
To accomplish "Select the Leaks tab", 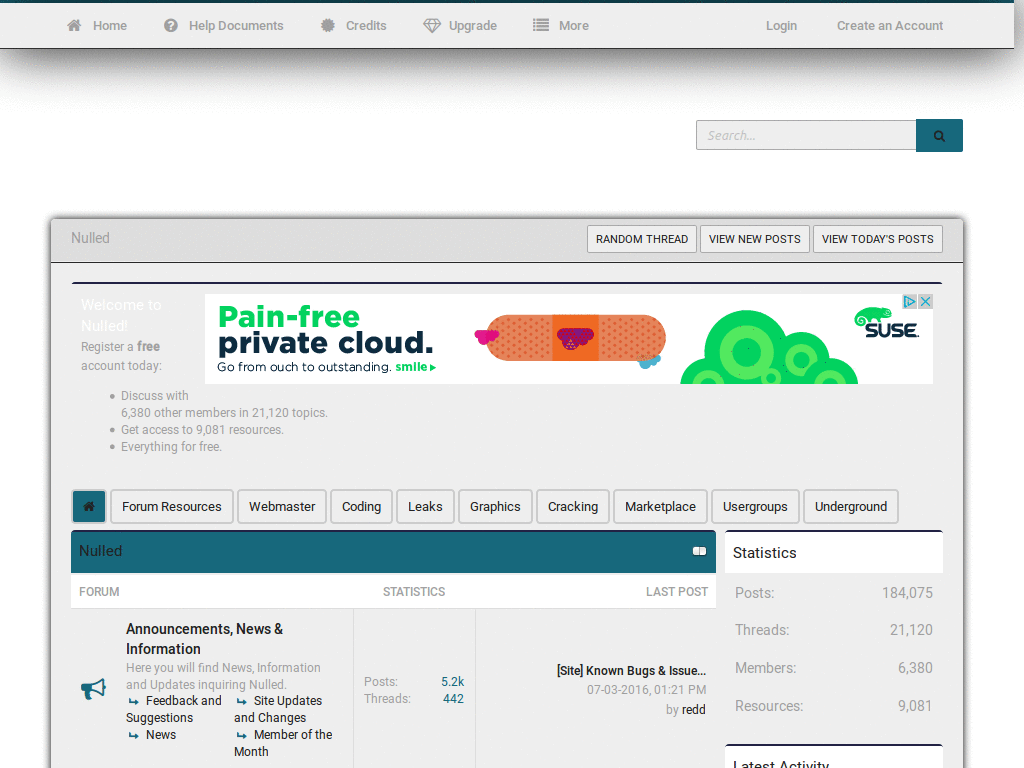I will click(425, 506).
